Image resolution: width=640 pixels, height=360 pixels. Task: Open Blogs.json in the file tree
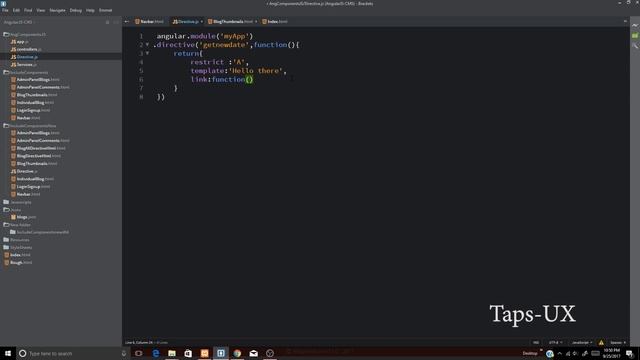24,217
